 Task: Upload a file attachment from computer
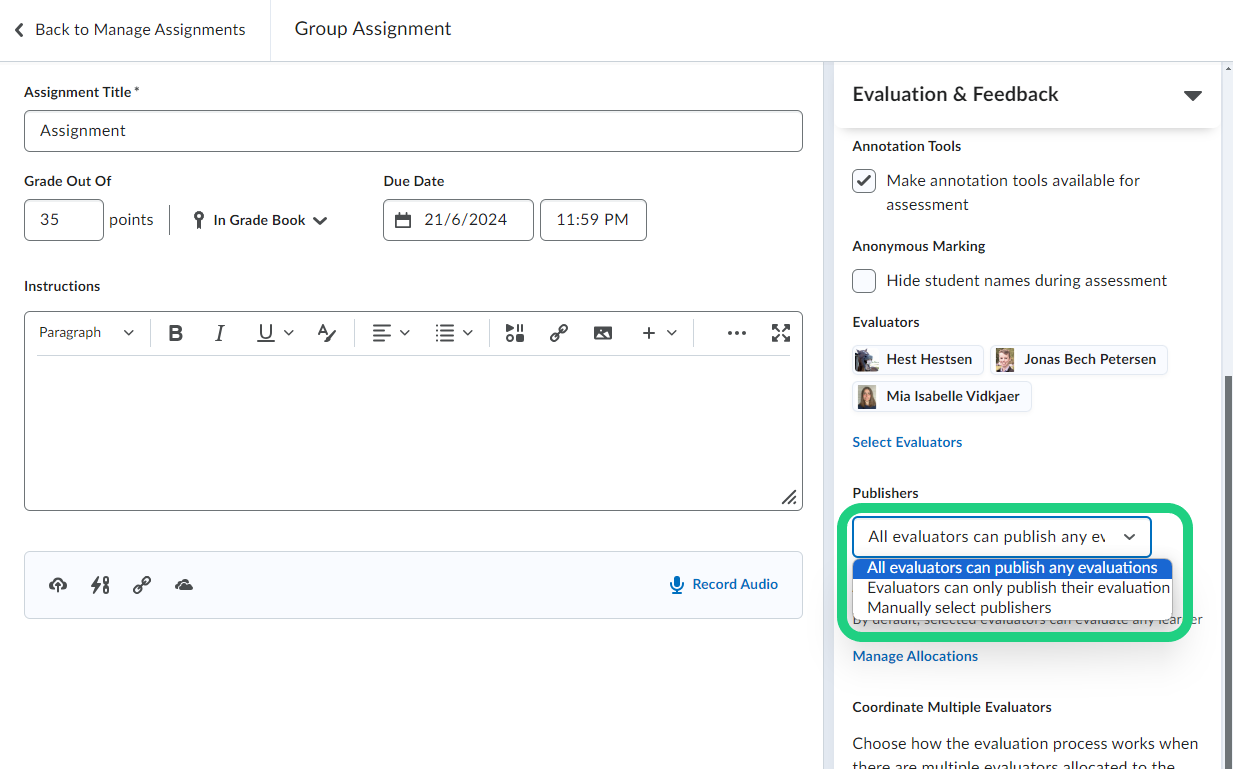pyautogui.click(x=57, y=584)
